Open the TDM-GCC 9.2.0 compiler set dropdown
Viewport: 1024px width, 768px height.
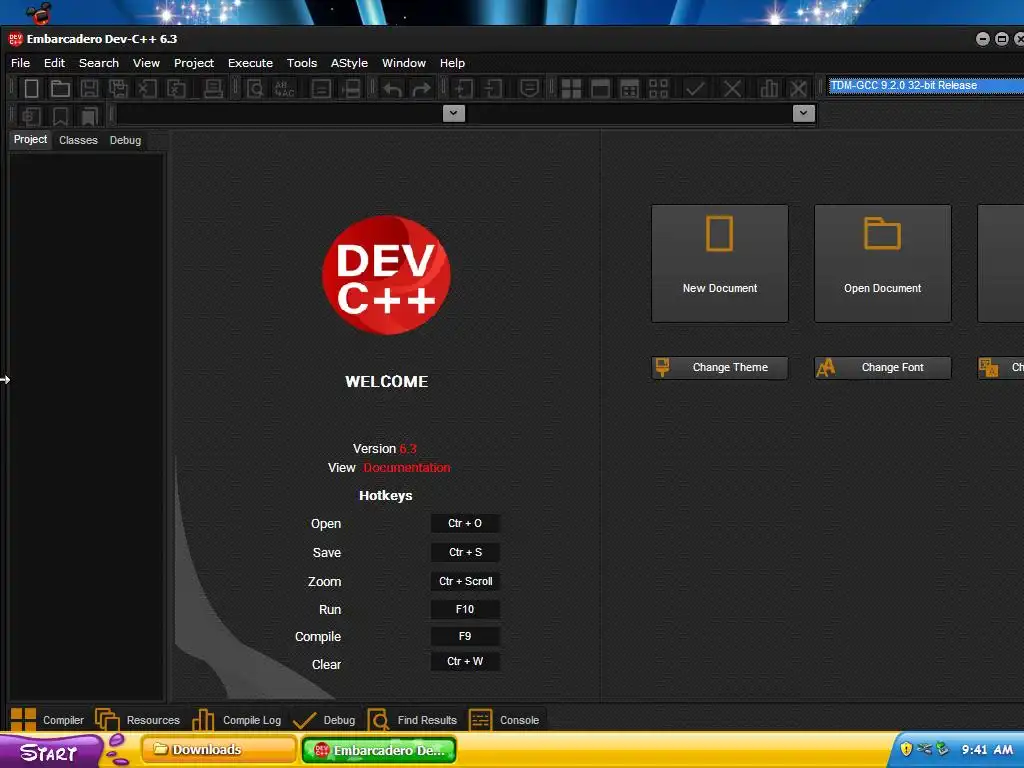tap(925, 86)
